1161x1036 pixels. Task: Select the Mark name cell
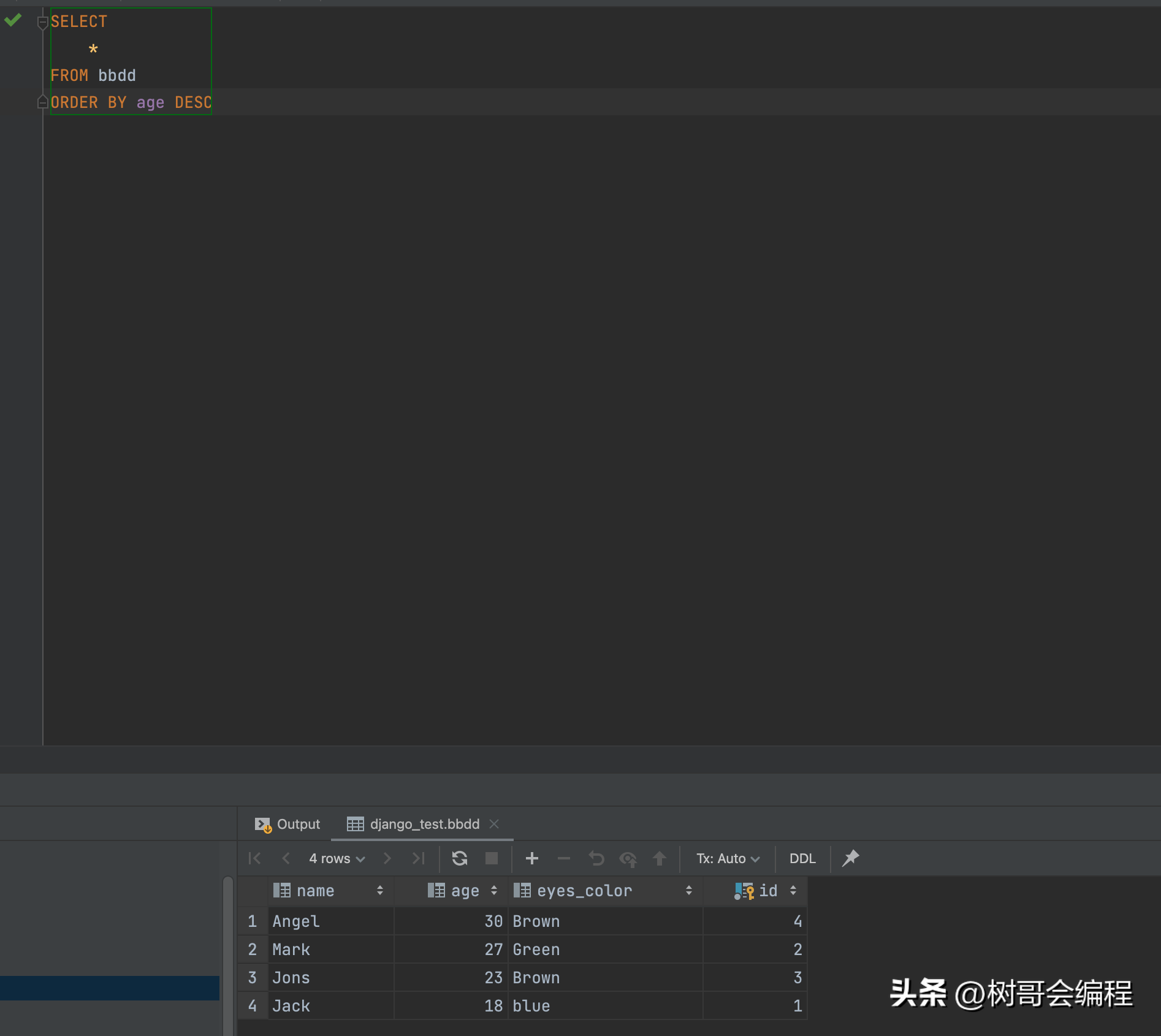331,950
